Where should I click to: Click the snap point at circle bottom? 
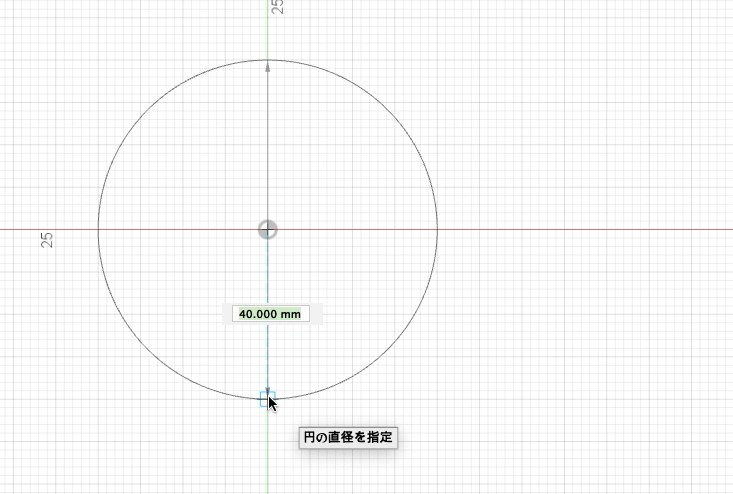click(x=267, y=399)
